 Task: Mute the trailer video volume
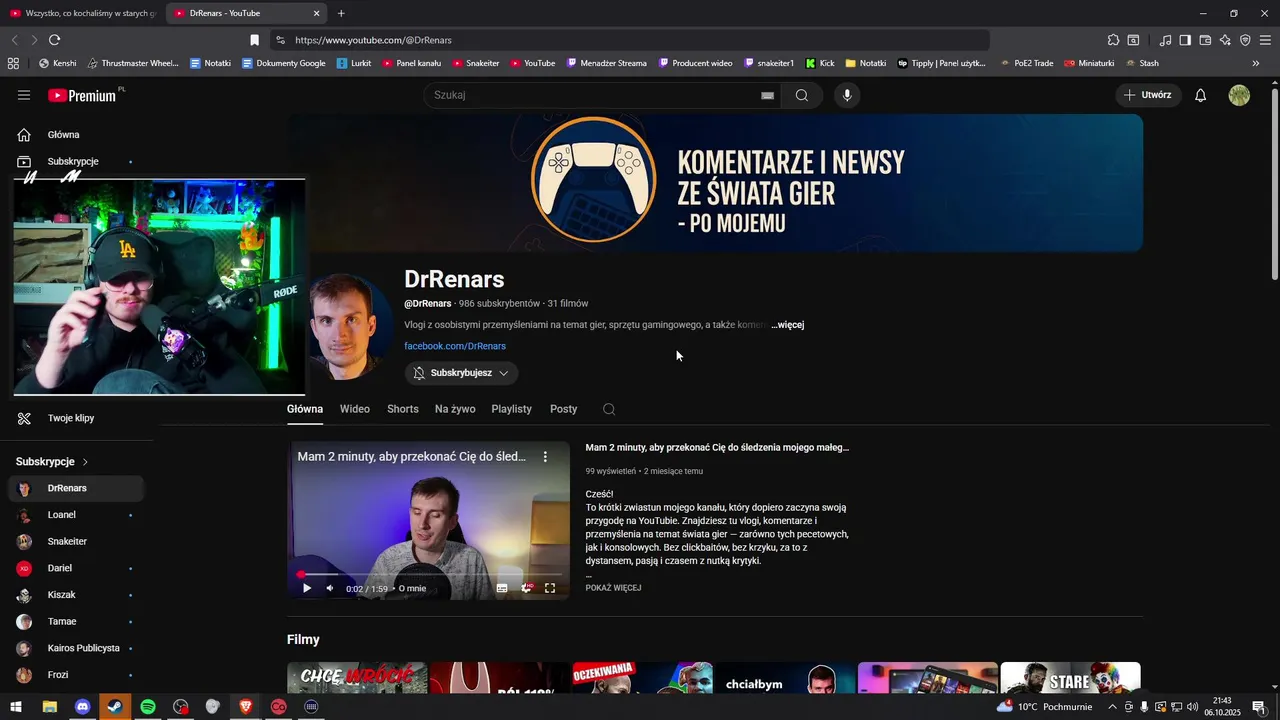click(x=330, y=588)
